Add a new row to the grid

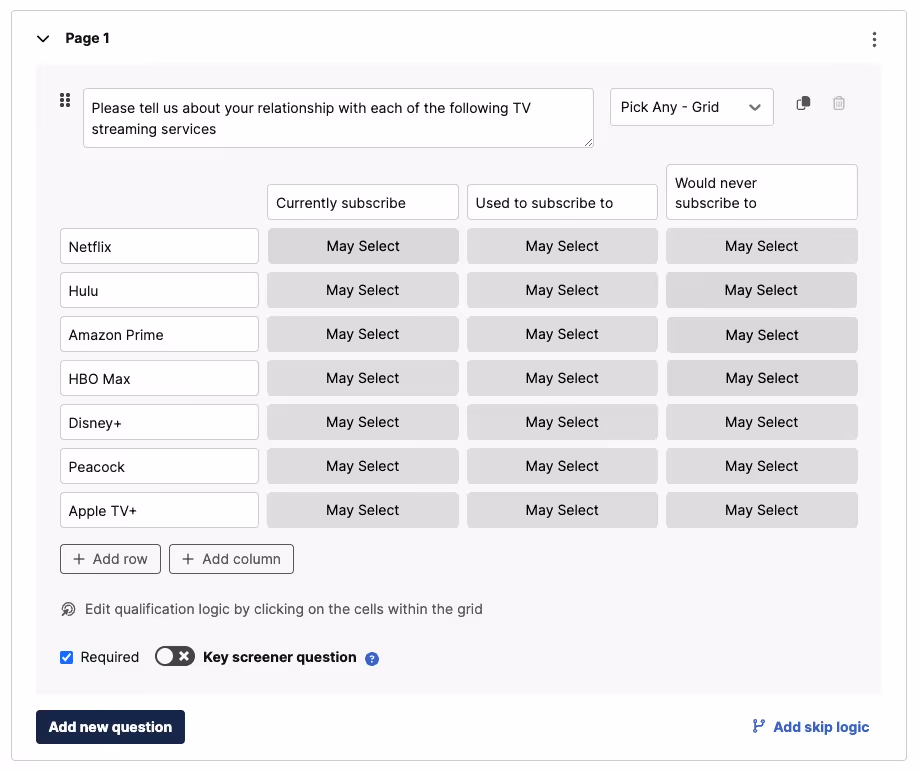[110, 559]
